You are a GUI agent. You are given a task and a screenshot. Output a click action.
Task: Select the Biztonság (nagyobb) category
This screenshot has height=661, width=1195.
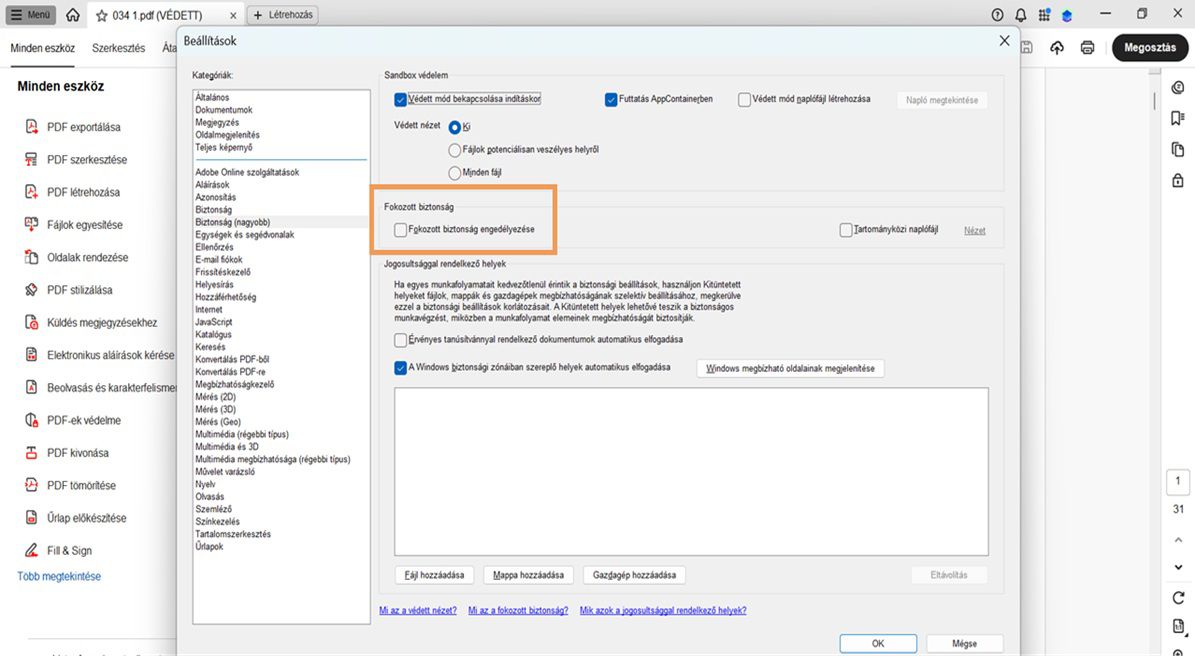232,222
